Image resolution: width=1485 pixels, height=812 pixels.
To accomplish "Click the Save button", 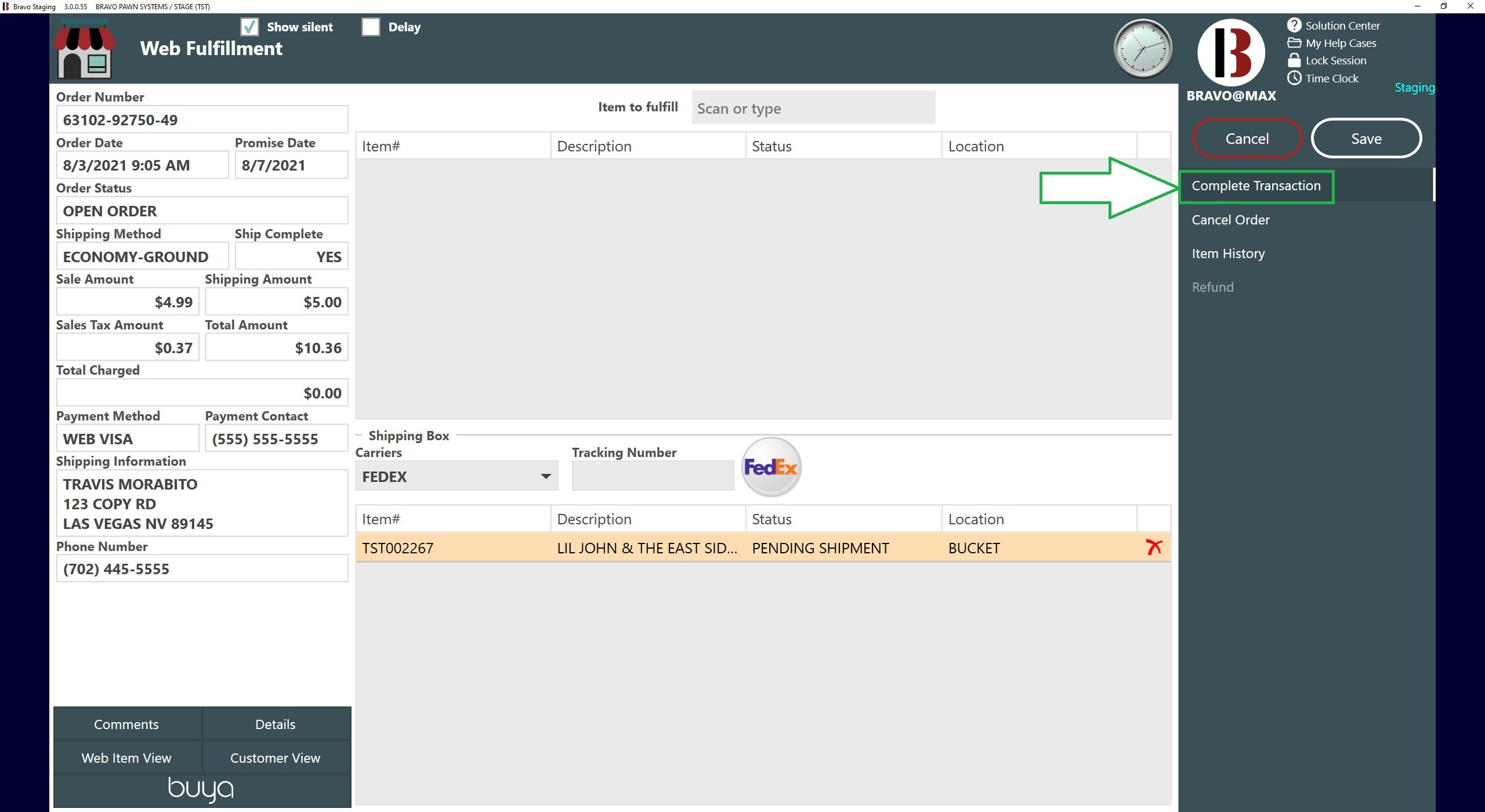I will coord(1366,139).
